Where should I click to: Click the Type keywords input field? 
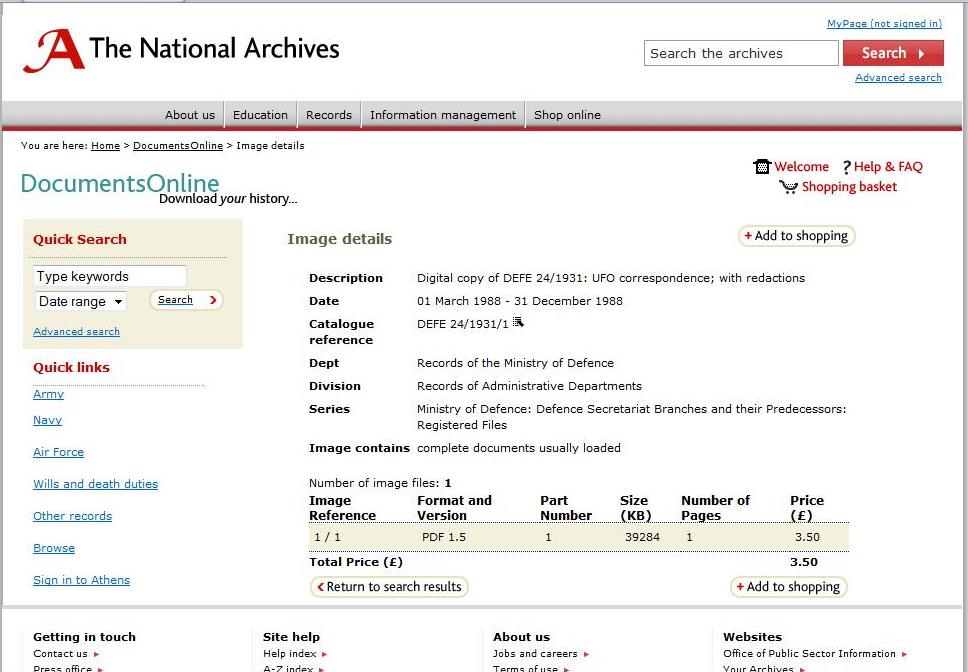click(x=109, y=276)
